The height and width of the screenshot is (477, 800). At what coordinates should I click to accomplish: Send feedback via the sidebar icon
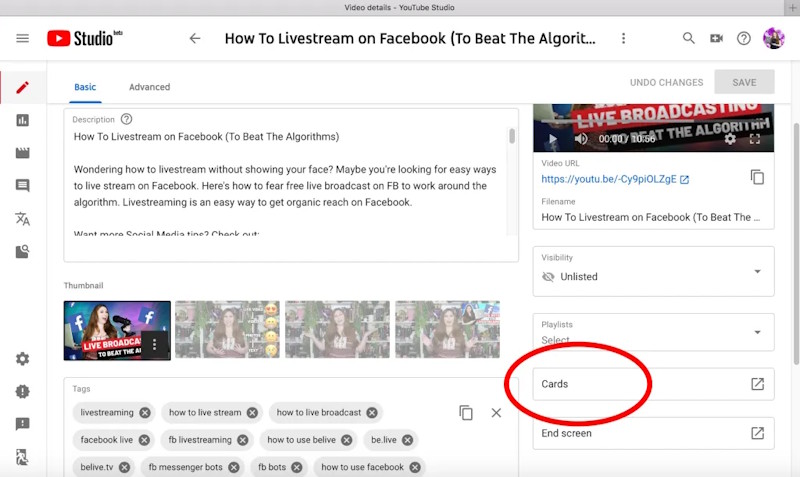click(22, 424)
